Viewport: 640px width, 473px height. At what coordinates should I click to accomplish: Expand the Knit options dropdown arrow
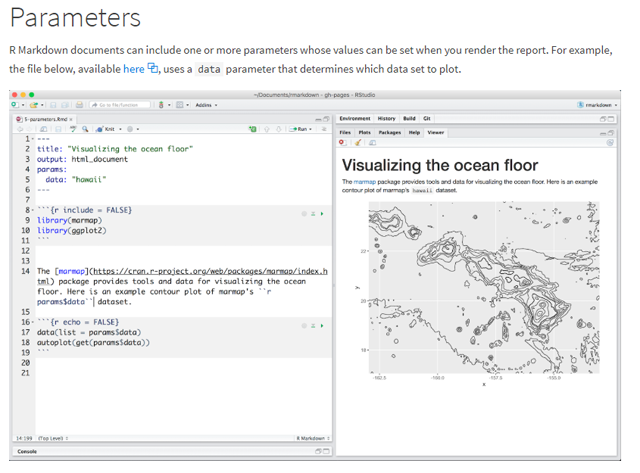point(120,129)
